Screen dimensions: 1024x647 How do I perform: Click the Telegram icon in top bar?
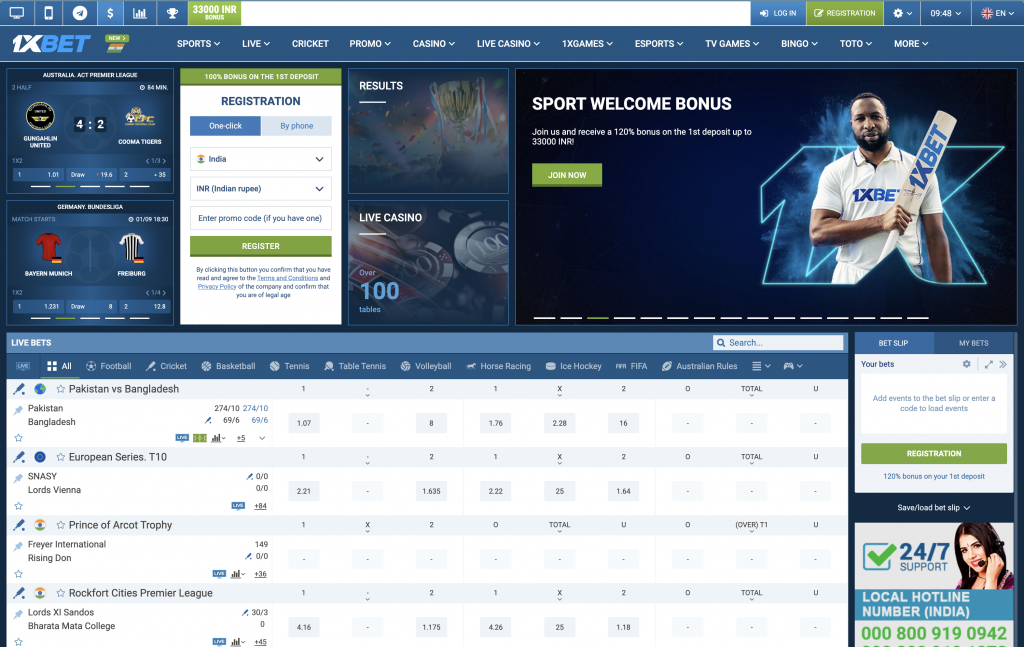pos(79,13)
